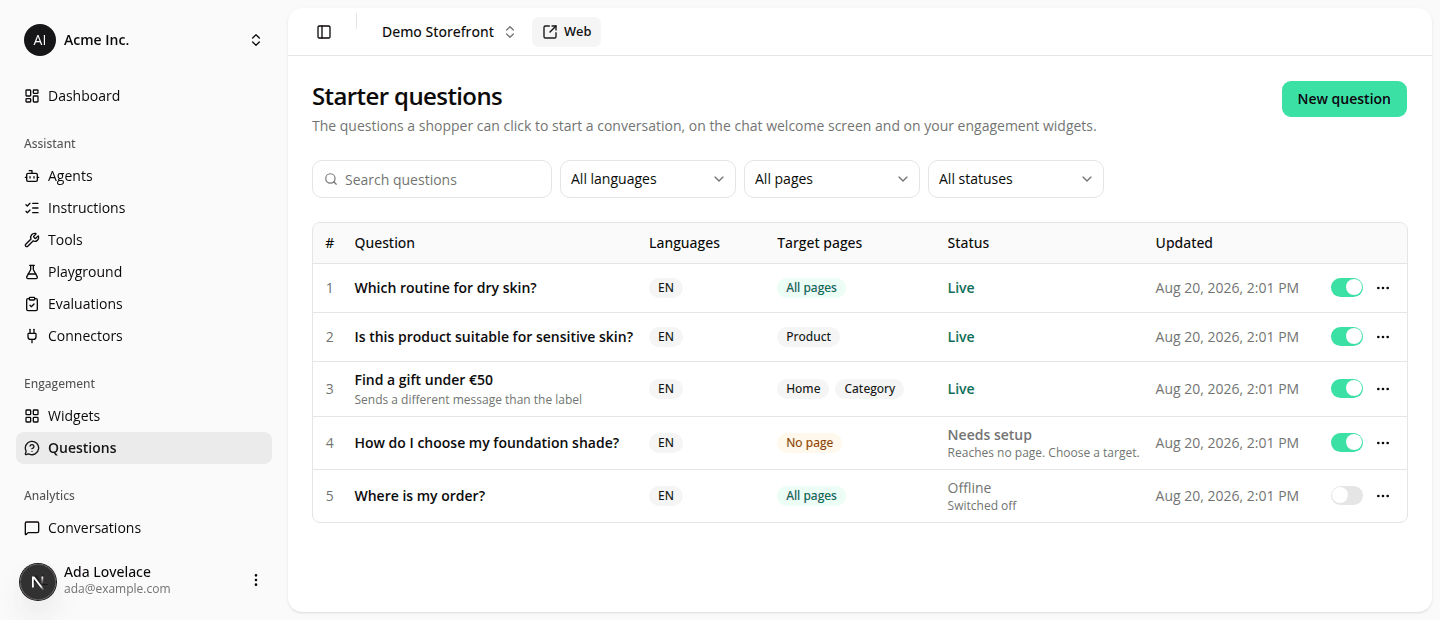Open more options for the foundation shade question
This screenshot has height=620, width=1440.
pos(1383,443)
